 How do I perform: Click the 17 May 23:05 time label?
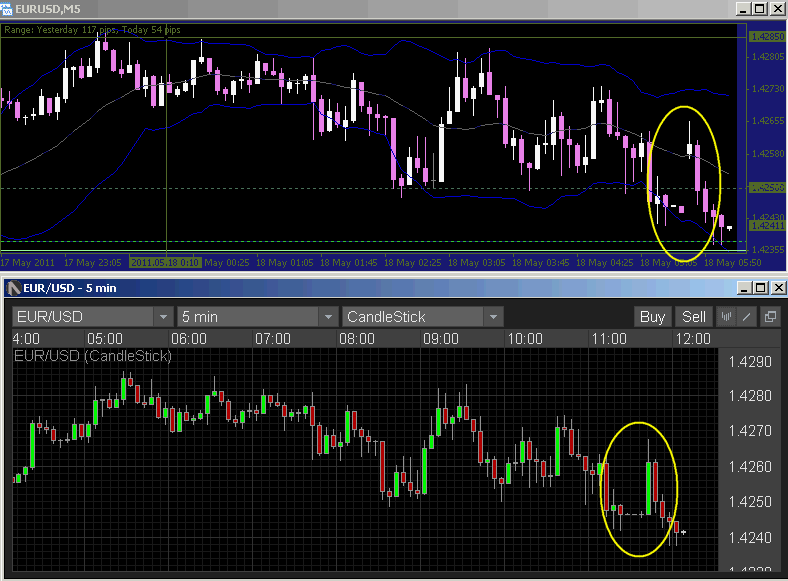click(92, 262)
